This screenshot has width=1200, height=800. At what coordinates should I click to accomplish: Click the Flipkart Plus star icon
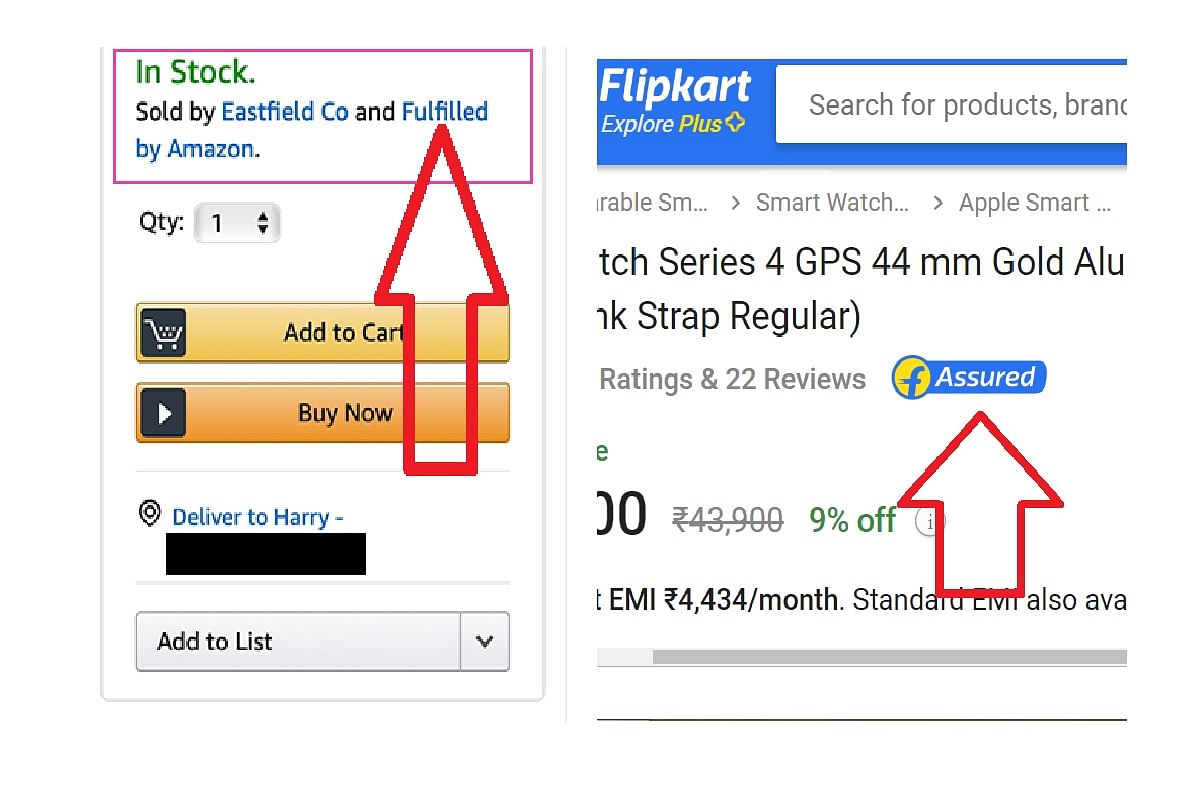(x=735, y=124)
